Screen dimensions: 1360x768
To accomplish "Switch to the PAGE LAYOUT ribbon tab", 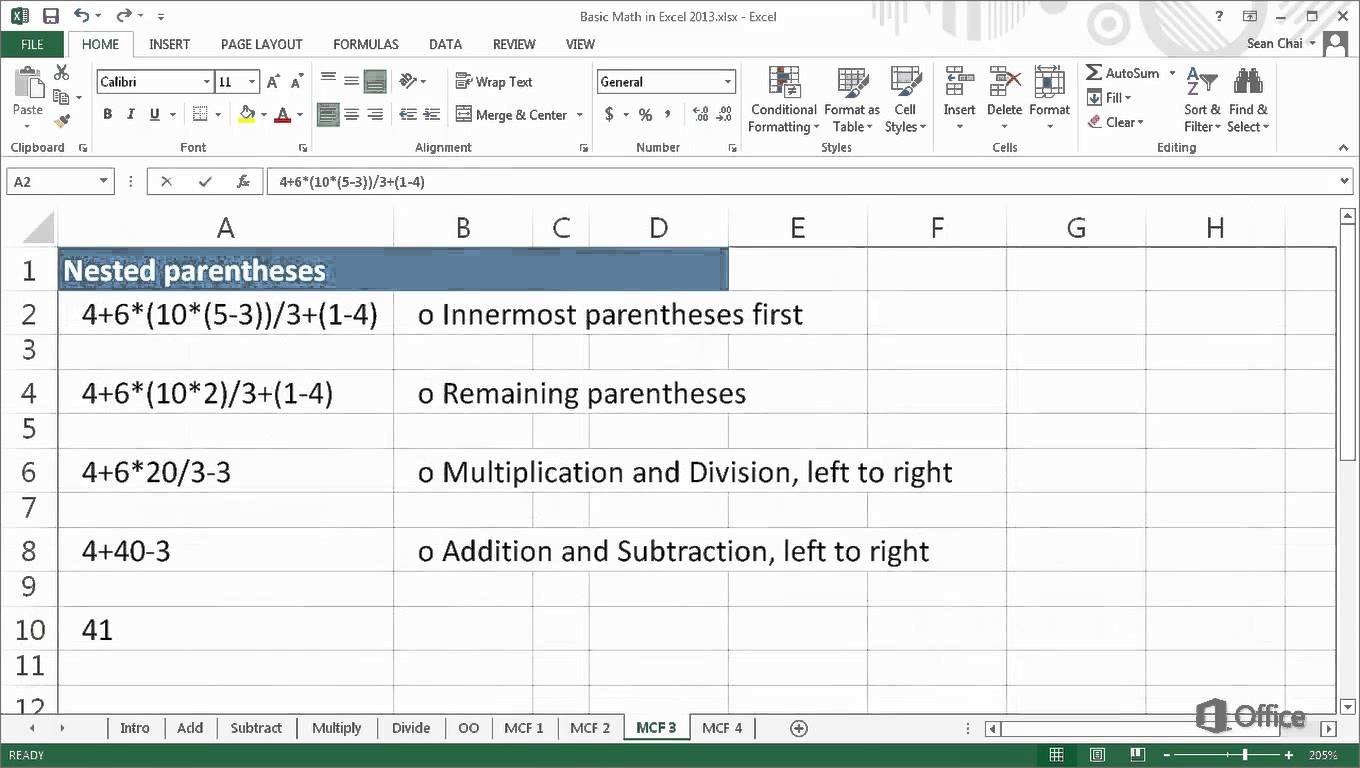I will coord(261,44).
